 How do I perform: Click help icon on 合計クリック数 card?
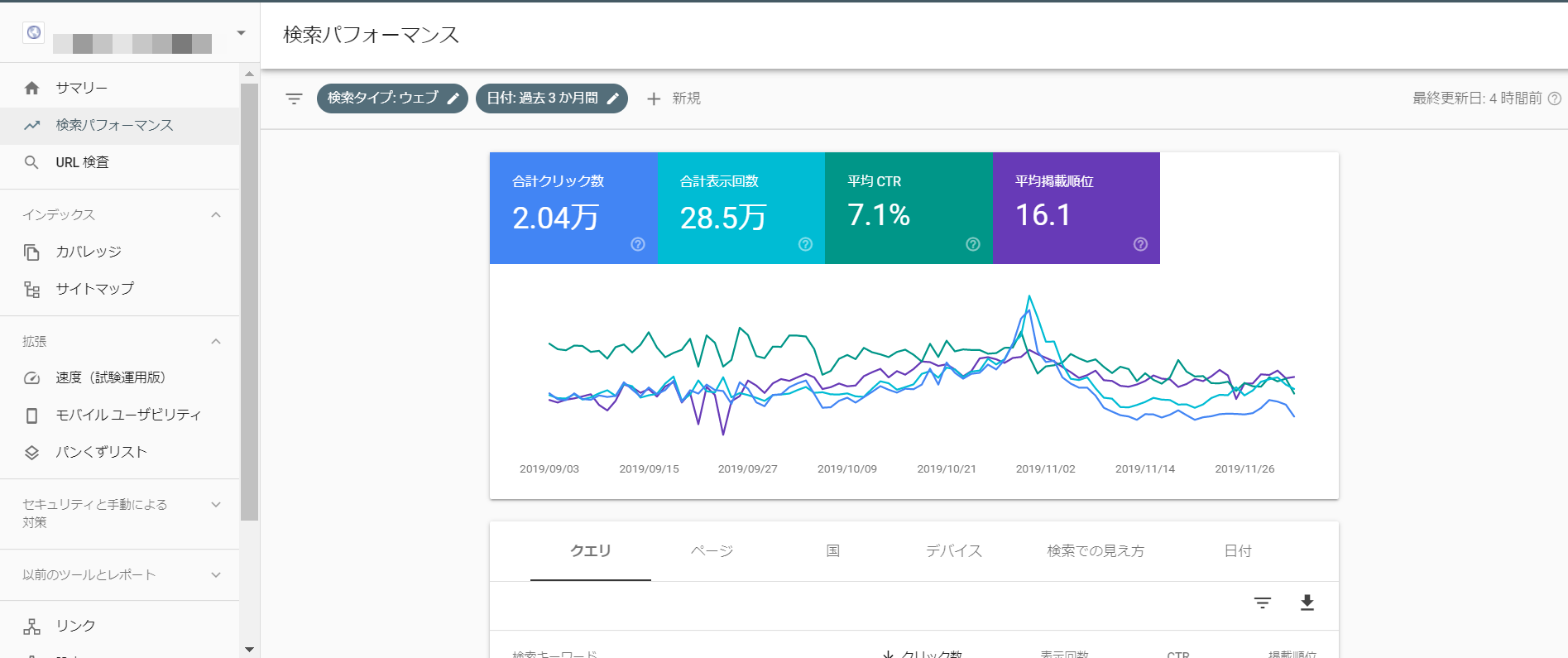(637, 244)
